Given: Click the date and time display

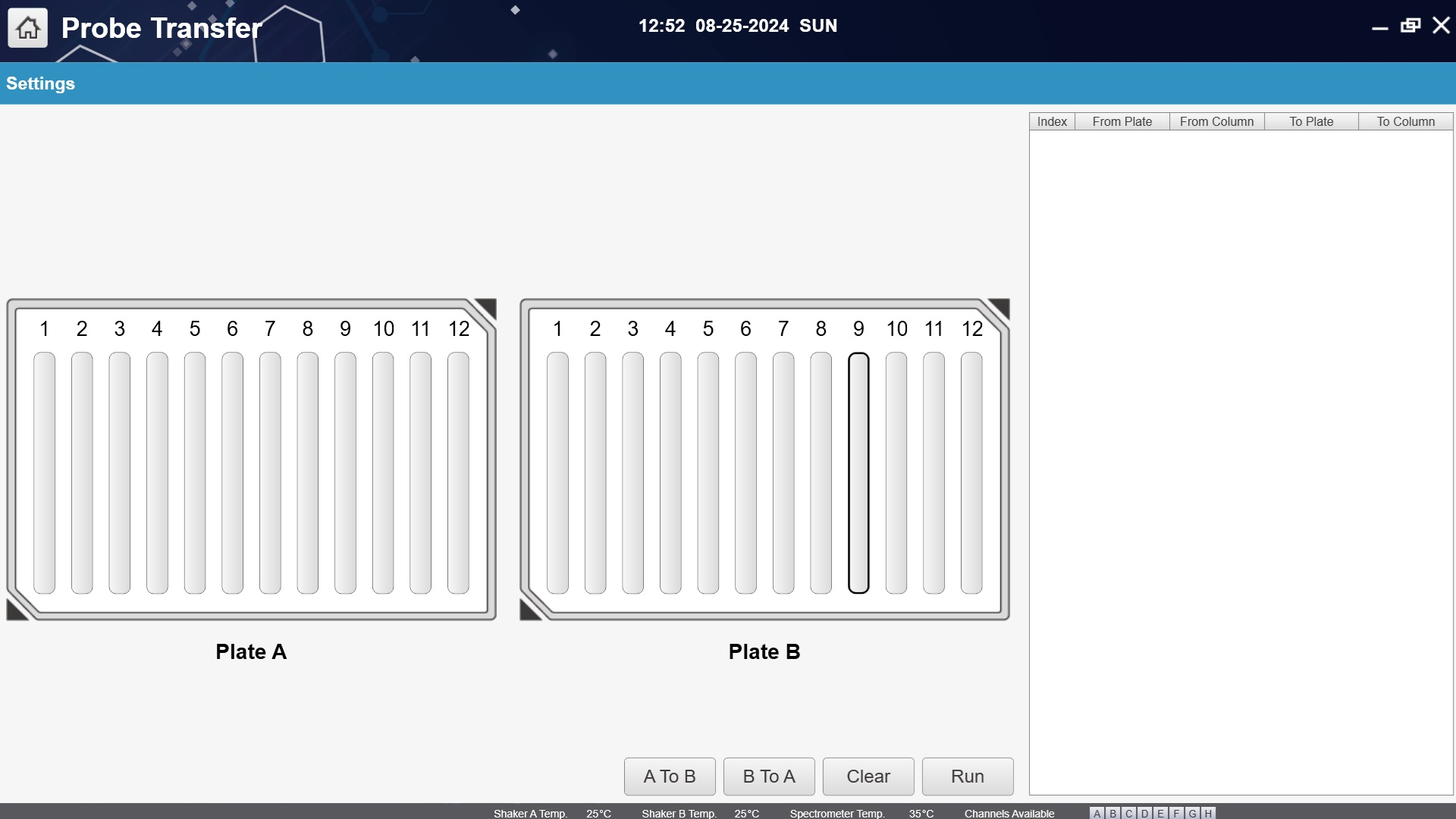Looking at the screenshot, I should [738, 26].
